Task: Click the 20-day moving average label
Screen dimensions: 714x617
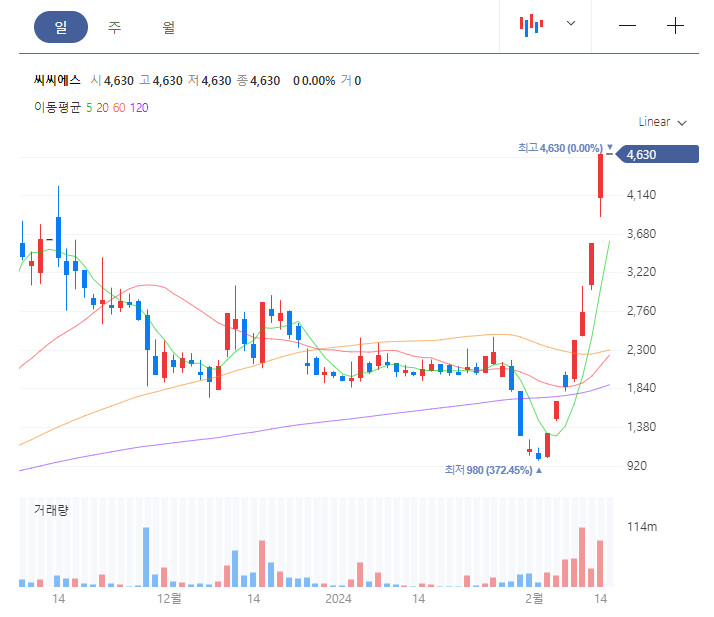Action: coord(102,108)
